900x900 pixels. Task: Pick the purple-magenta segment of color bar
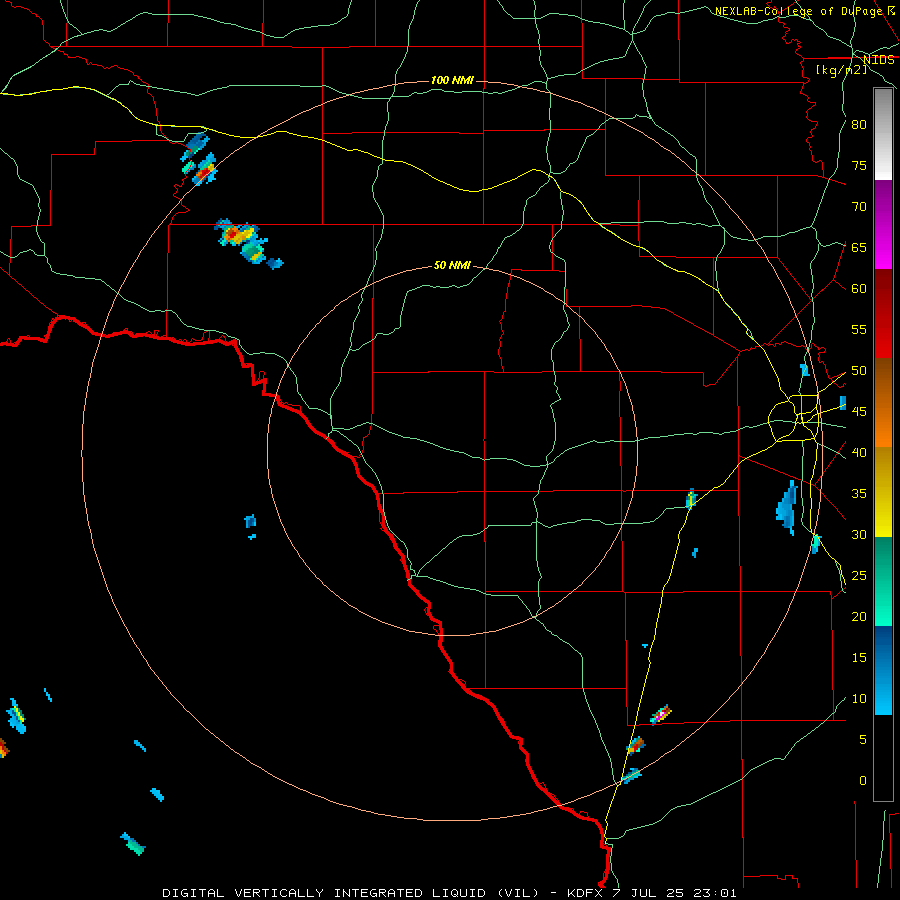click(x=883, y=224)
